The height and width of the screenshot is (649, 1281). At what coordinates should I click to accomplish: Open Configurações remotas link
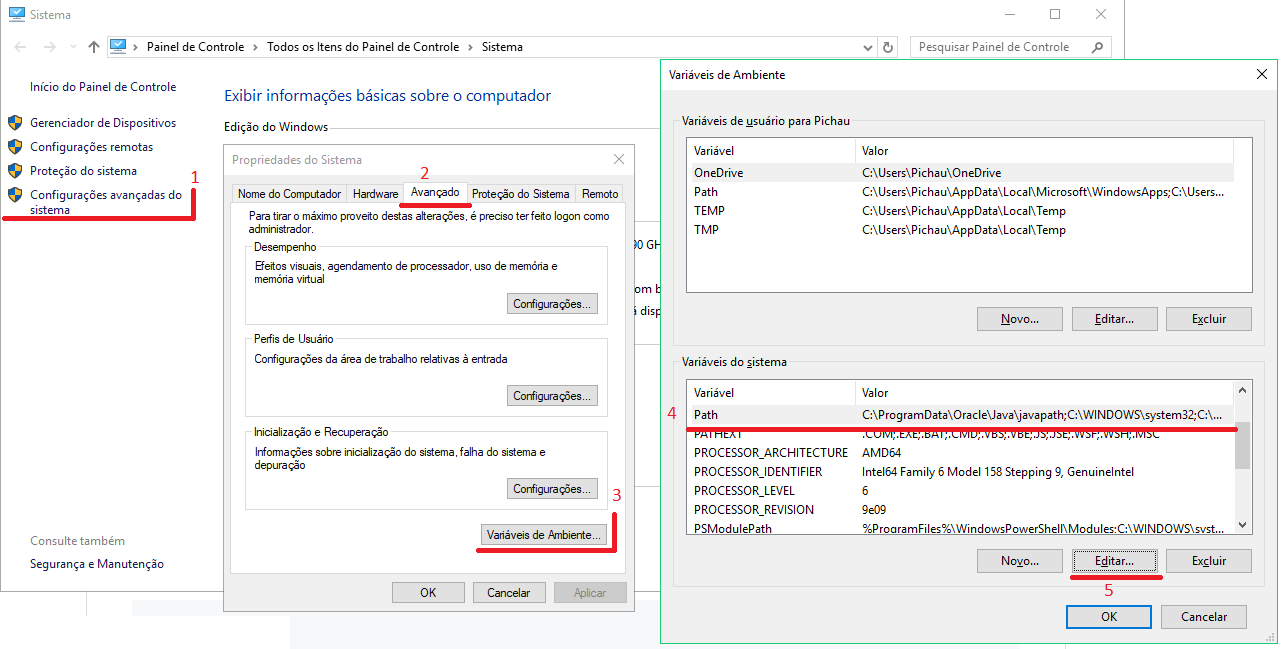[91, 147]
